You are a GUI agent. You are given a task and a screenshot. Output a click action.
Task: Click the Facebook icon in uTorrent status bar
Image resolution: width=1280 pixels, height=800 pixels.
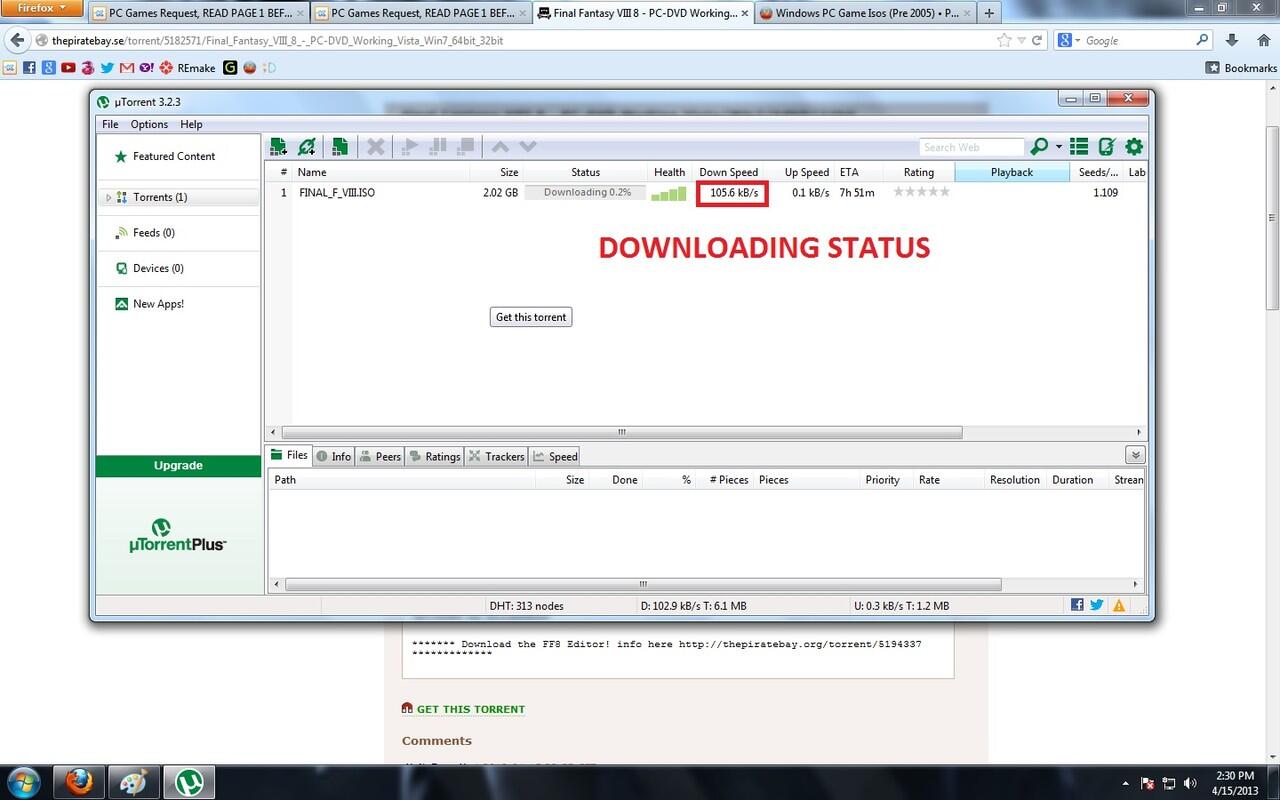[x=1077, y=605]
